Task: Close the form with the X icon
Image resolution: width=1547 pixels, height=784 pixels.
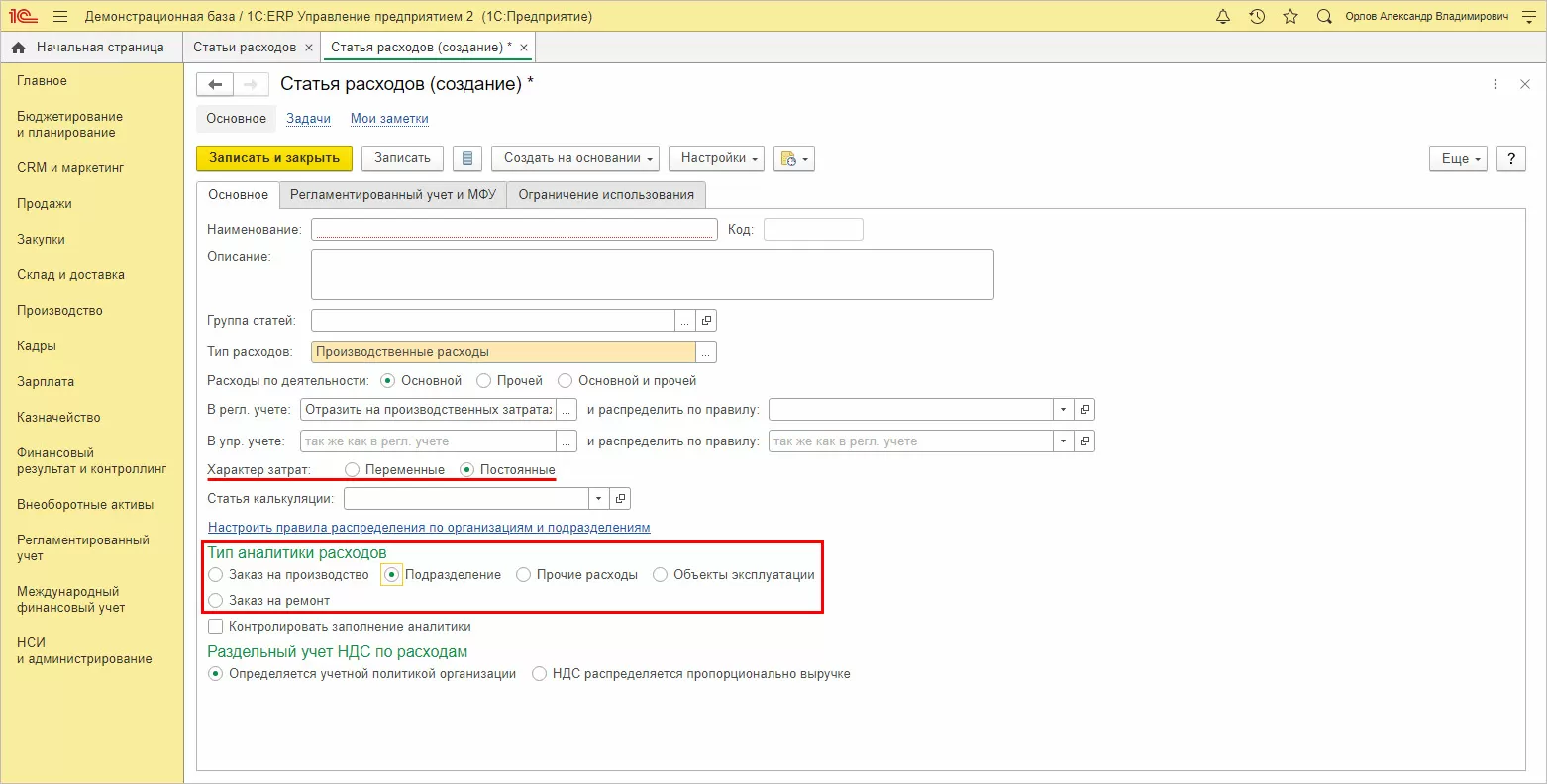Action: click(1525, 85)
